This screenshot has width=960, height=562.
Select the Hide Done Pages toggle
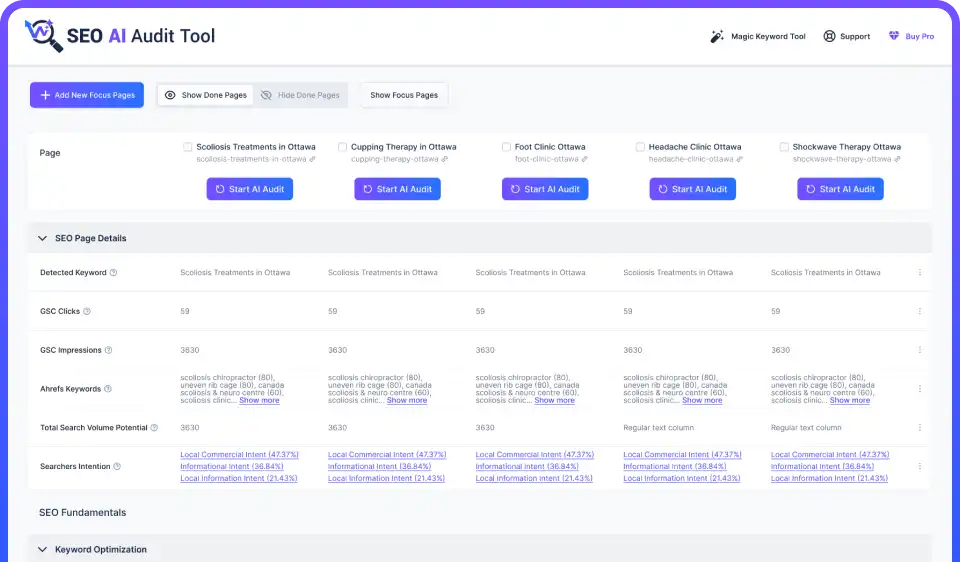pyautogui.click(x=300, y=95)
